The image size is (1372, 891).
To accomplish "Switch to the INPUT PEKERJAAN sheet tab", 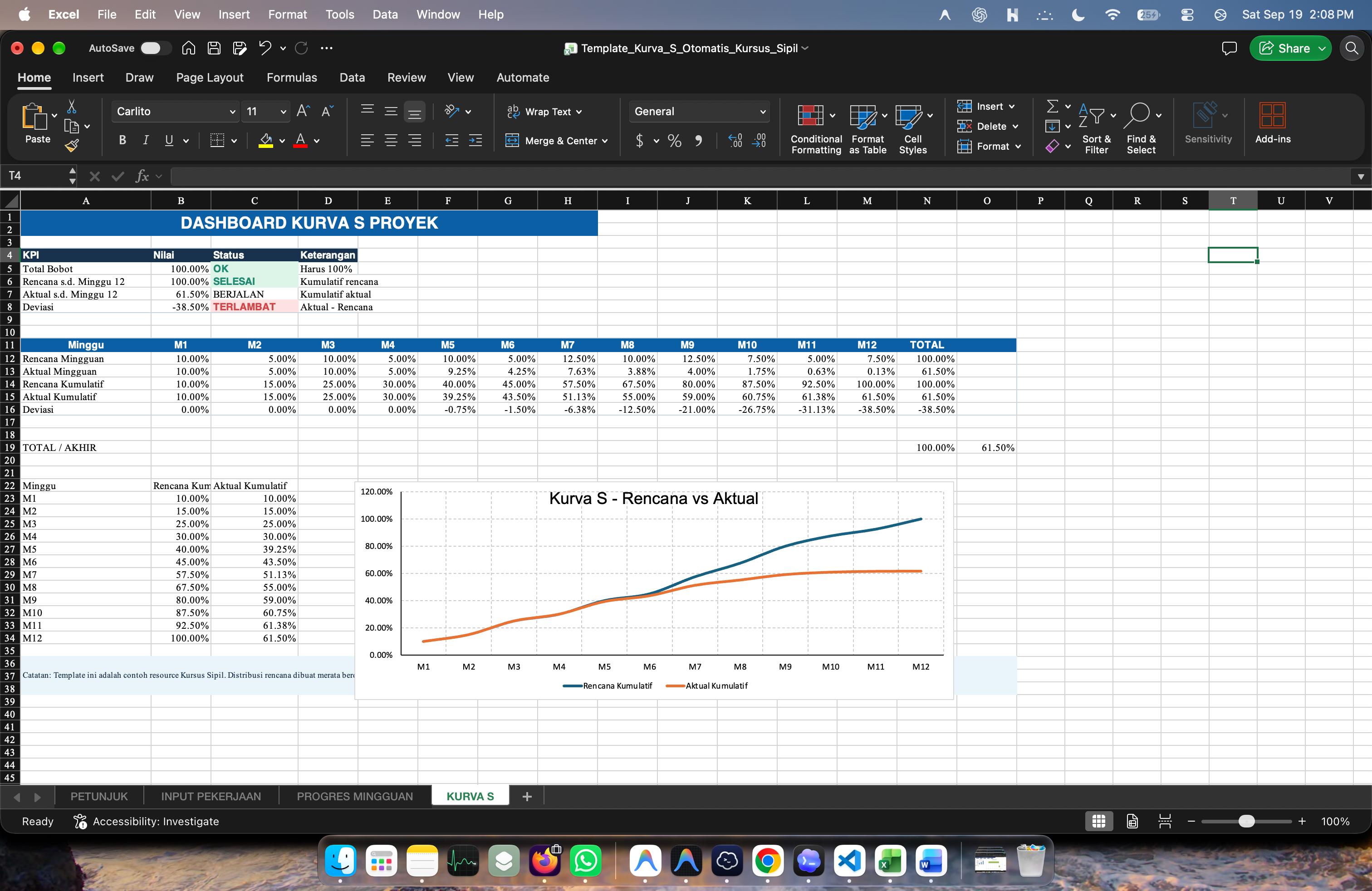I will pyautogui.click(x=211, y=797).
